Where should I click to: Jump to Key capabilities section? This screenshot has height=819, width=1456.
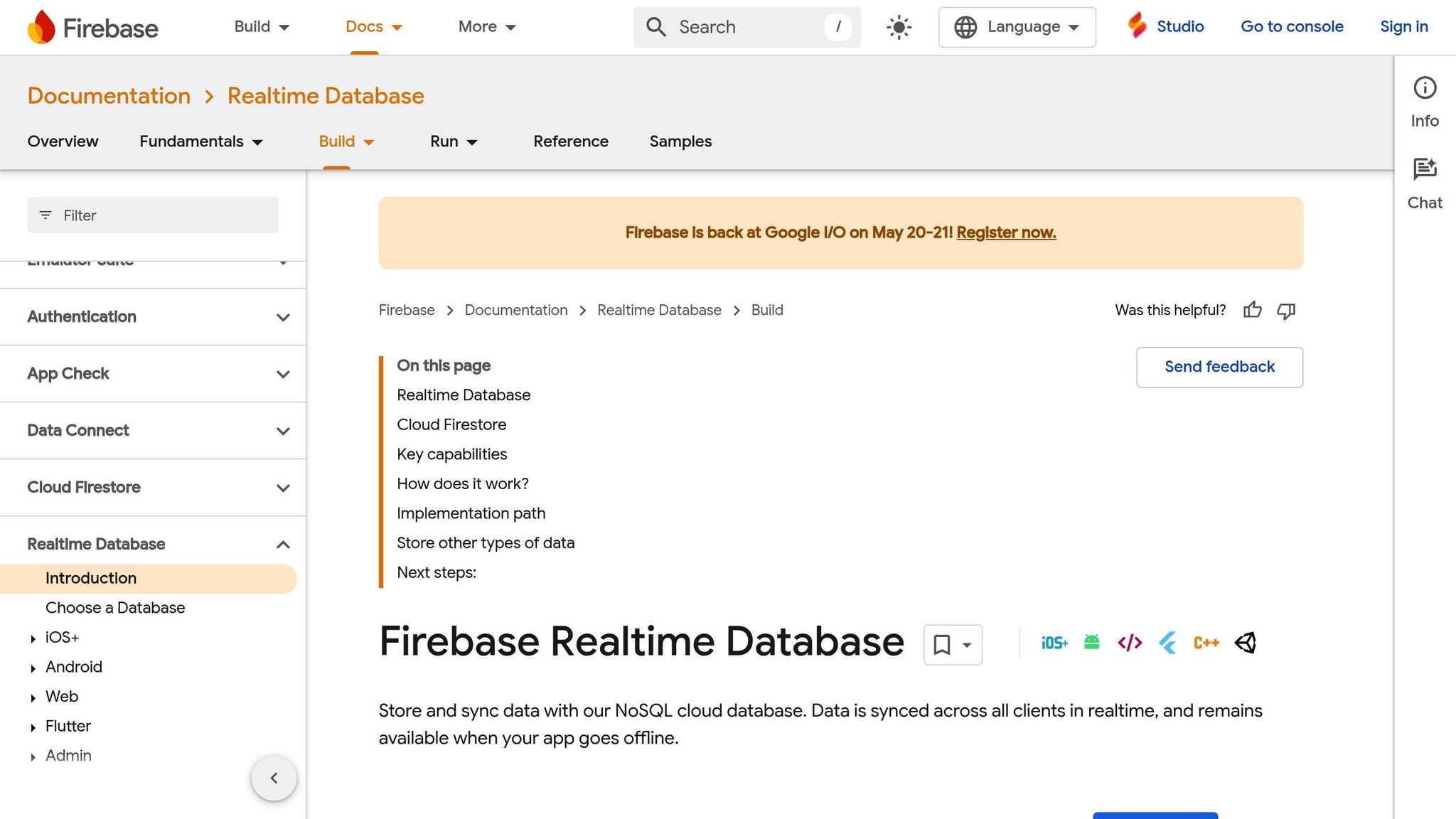click(452, 454)
